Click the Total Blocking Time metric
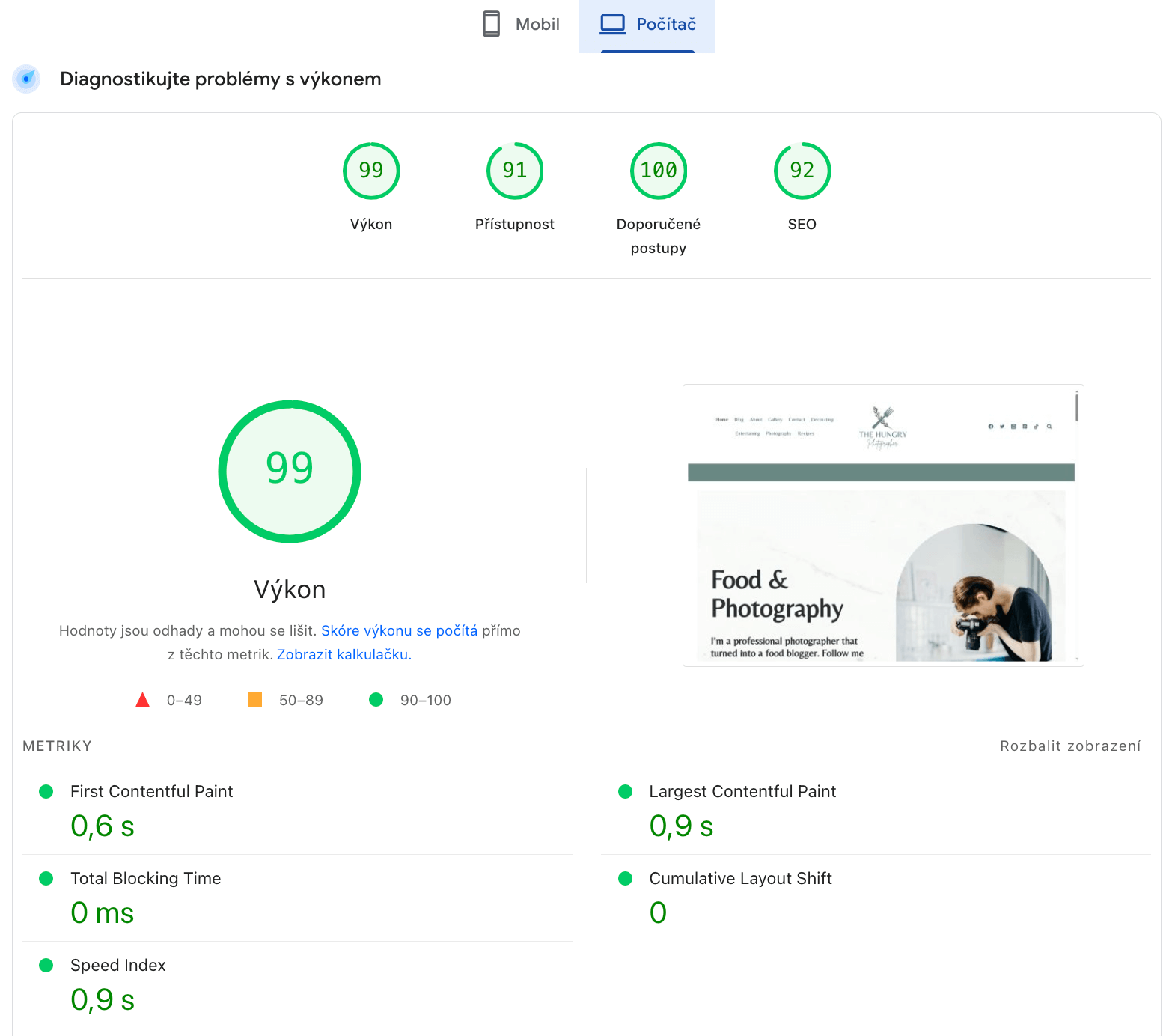 click(145, 879)
